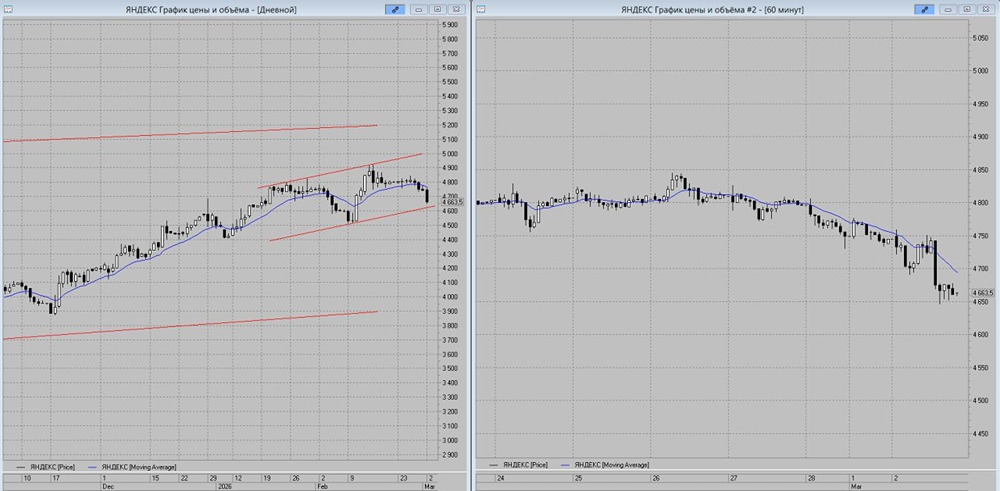Click the 4 000 label on daily price axis
Screen dimensions: 1000x491
pos(450,297)
